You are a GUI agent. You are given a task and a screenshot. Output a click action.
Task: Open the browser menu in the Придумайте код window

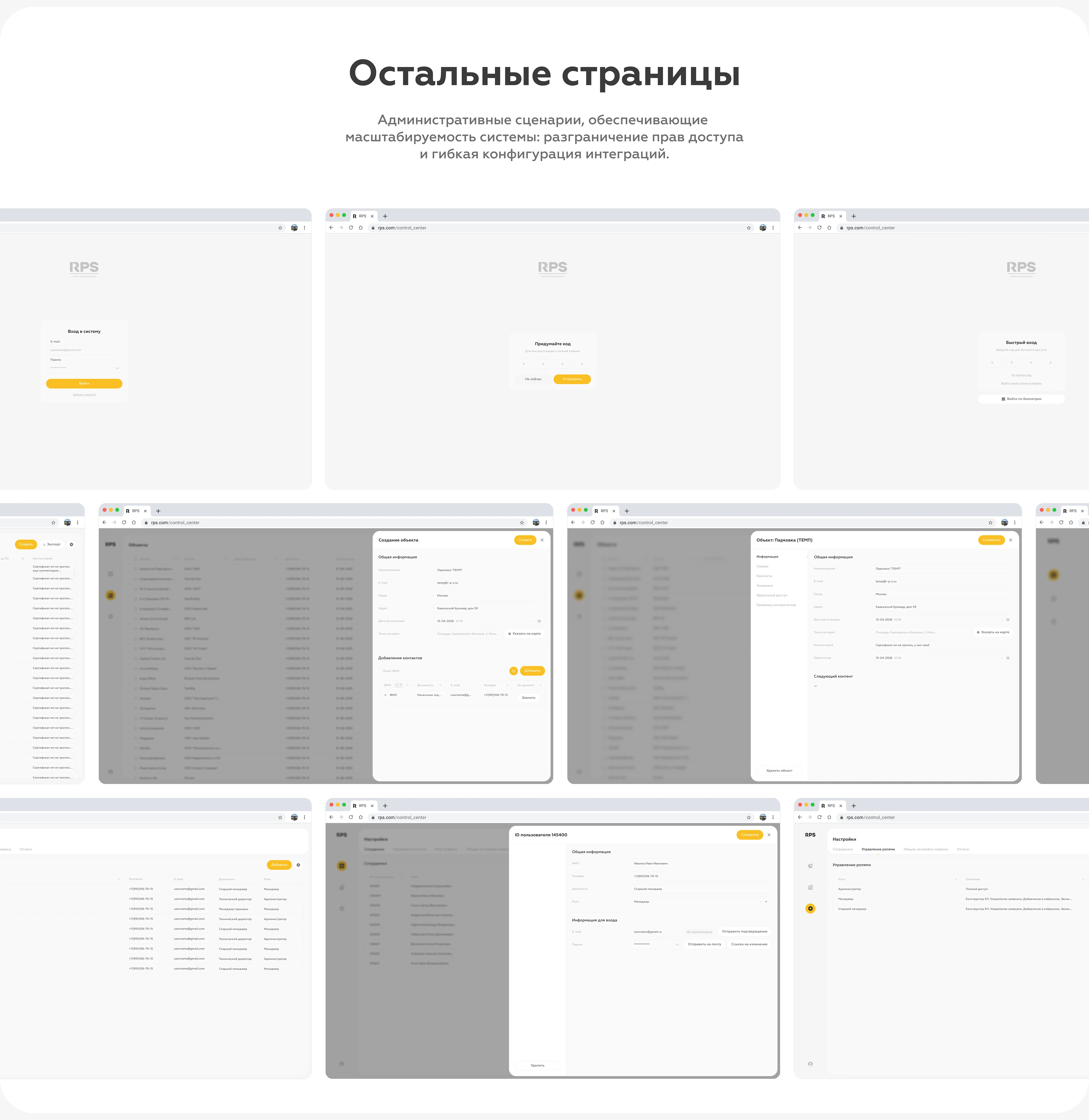(x=773, y=228)
